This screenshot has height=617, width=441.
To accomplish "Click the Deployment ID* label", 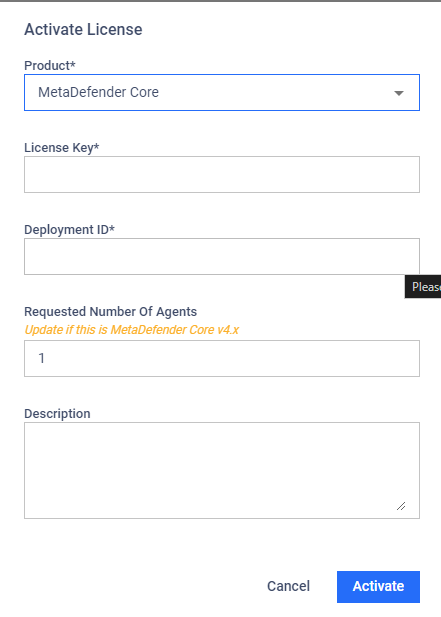I will coord(69,229).
